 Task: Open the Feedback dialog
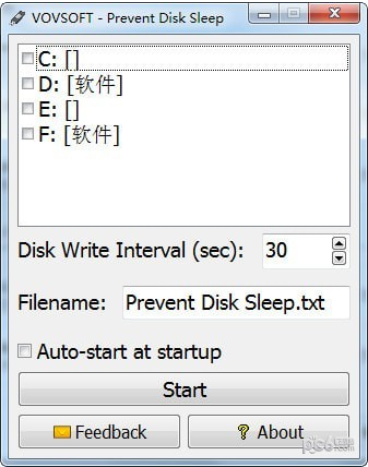click(x=99, y=432)
